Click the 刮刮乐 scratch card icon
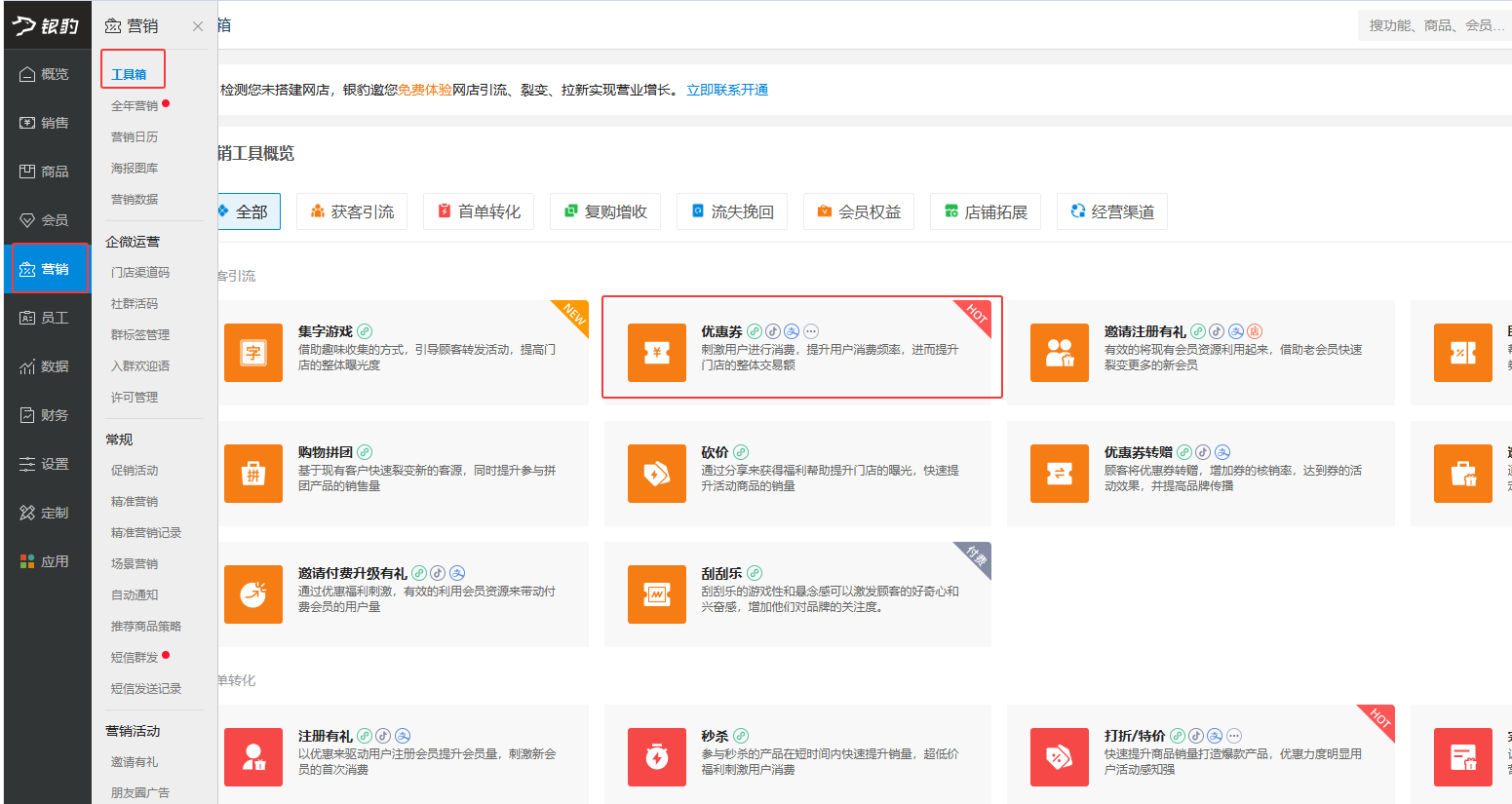The height and width of the screenshot is (804, 1512). (657, 593)
